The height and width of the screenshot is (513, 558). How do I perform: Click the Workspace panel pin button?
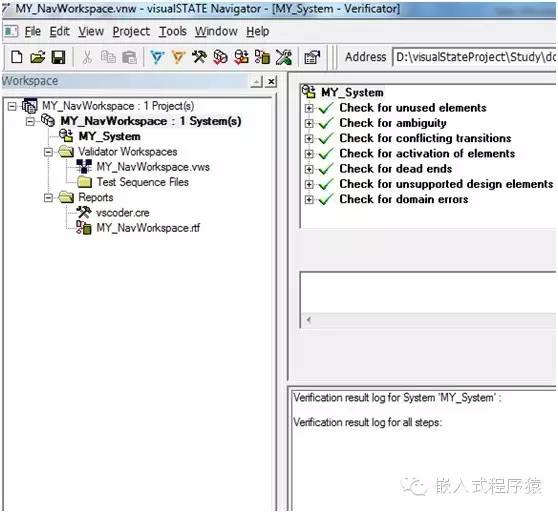pyautogui.click(x=257, y=82)
